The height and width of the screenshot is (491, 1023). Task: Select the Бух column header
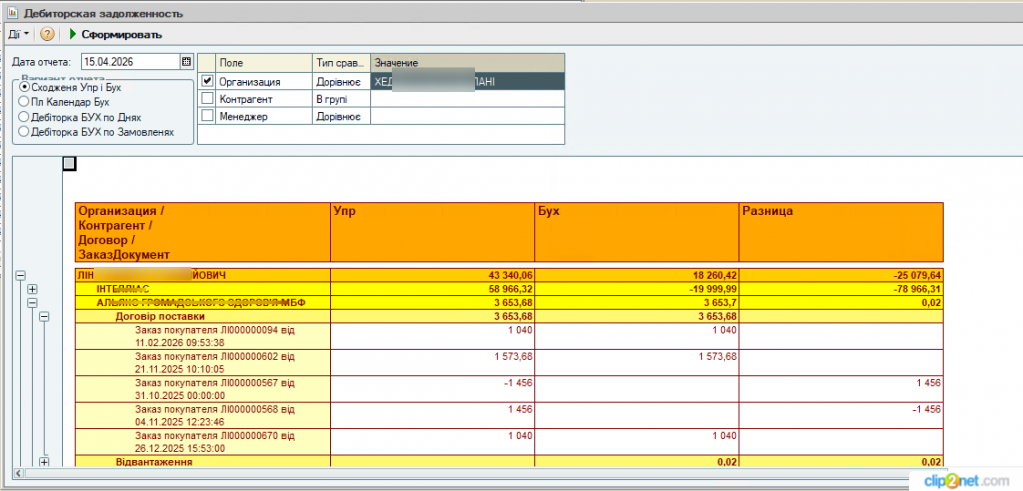(636, 232)
